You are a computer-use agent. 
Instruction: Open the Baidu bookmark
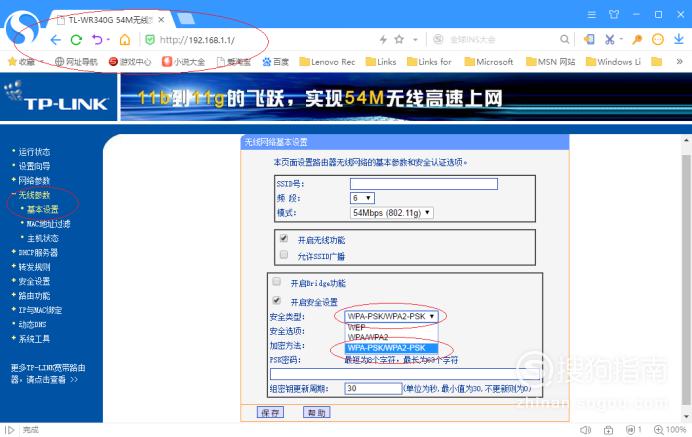tap(275, 62)
